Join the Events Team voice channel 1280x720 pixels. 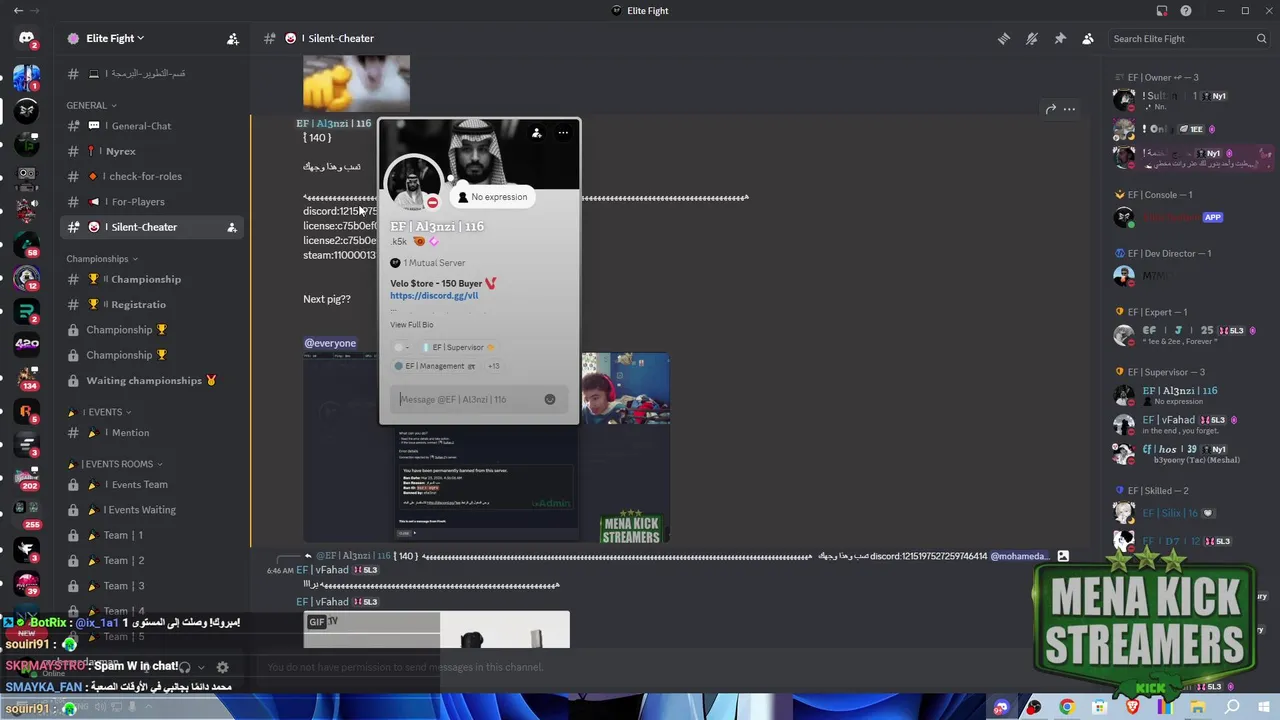coord(151,484)
